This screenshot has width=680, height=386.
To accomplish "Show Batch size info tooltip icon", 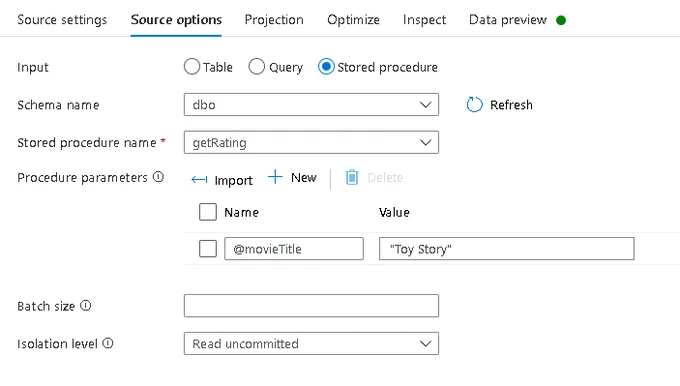I will point(86,305).
